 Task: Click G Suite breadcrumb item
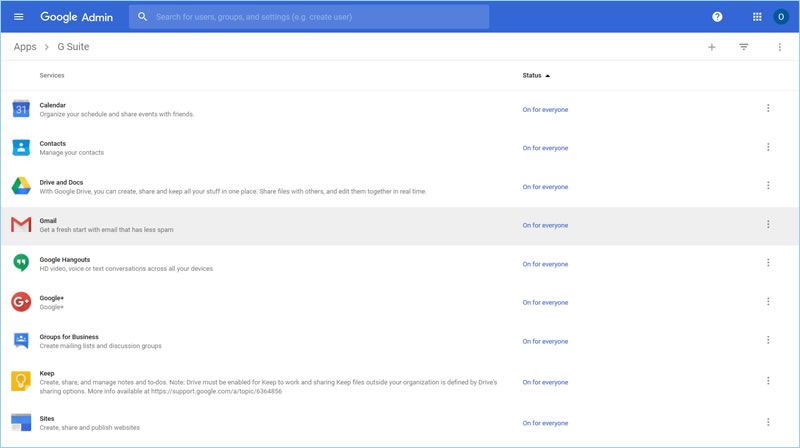pyautogui.click(x=73, y=46)
